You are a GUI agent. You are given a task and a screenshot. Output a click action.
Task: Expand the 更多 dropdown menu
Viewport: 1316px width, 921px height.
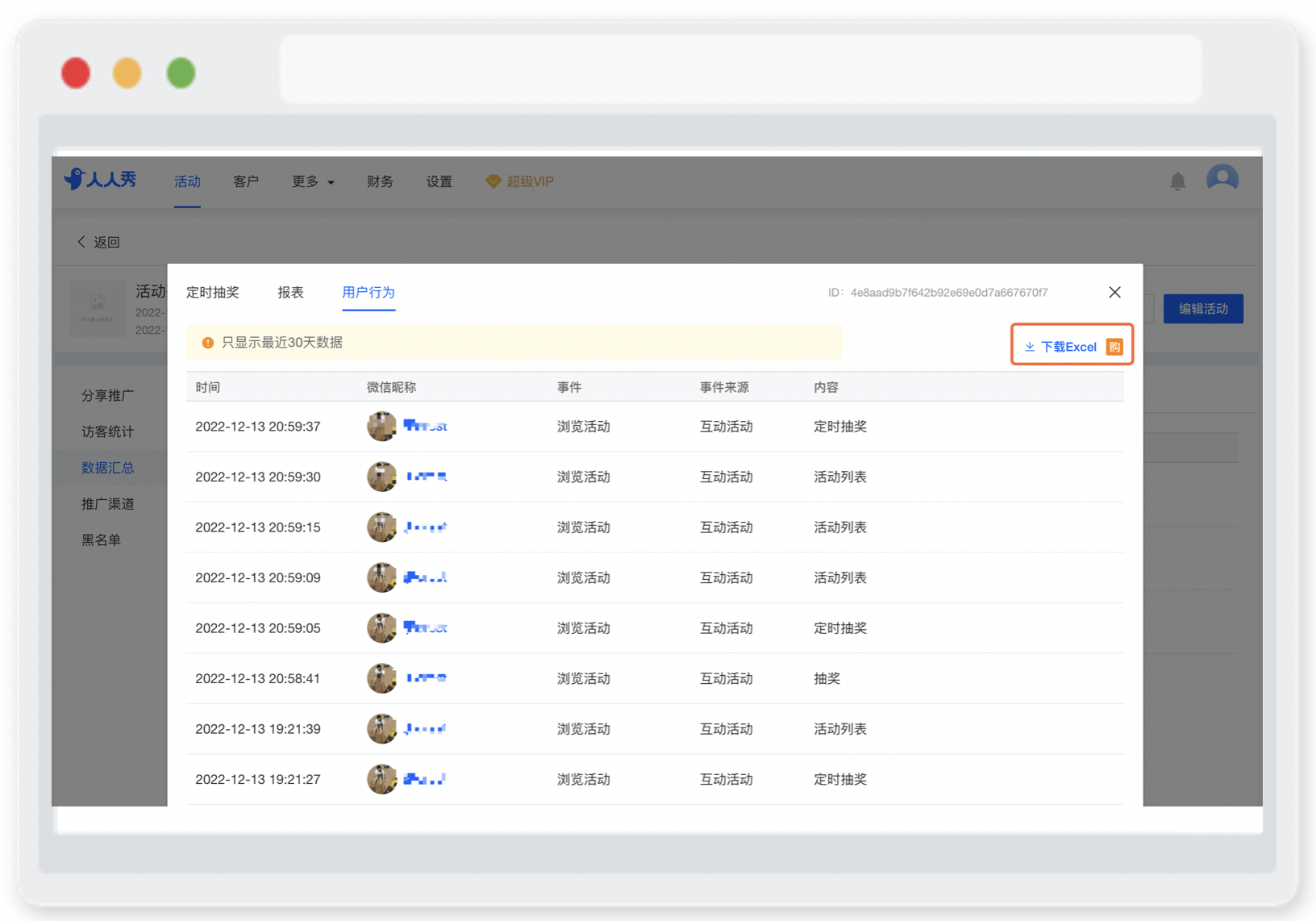click(x=313, y=181)
